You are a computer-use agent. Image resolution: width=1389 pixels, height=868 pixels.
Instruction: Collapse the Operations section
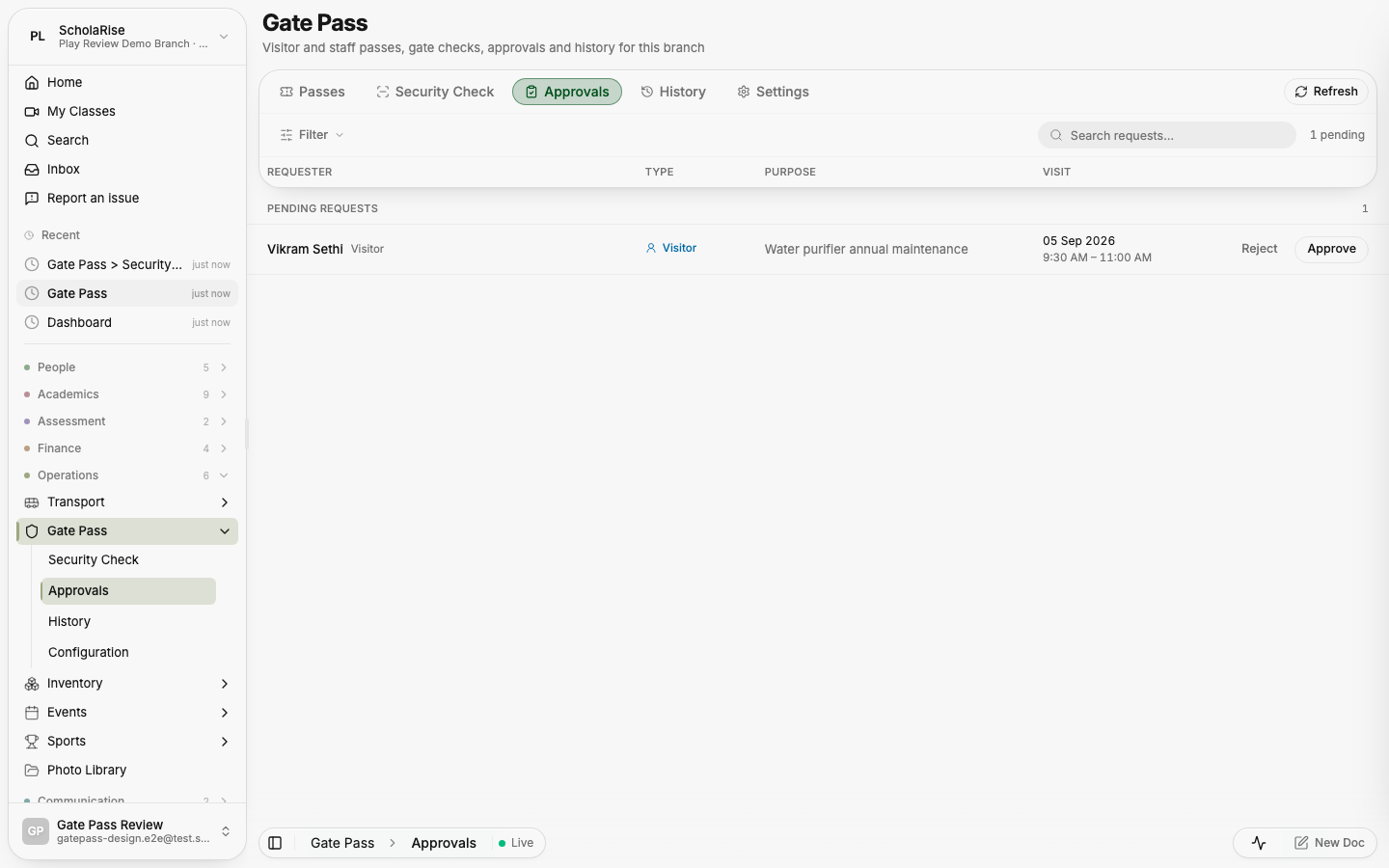[127, 475]
